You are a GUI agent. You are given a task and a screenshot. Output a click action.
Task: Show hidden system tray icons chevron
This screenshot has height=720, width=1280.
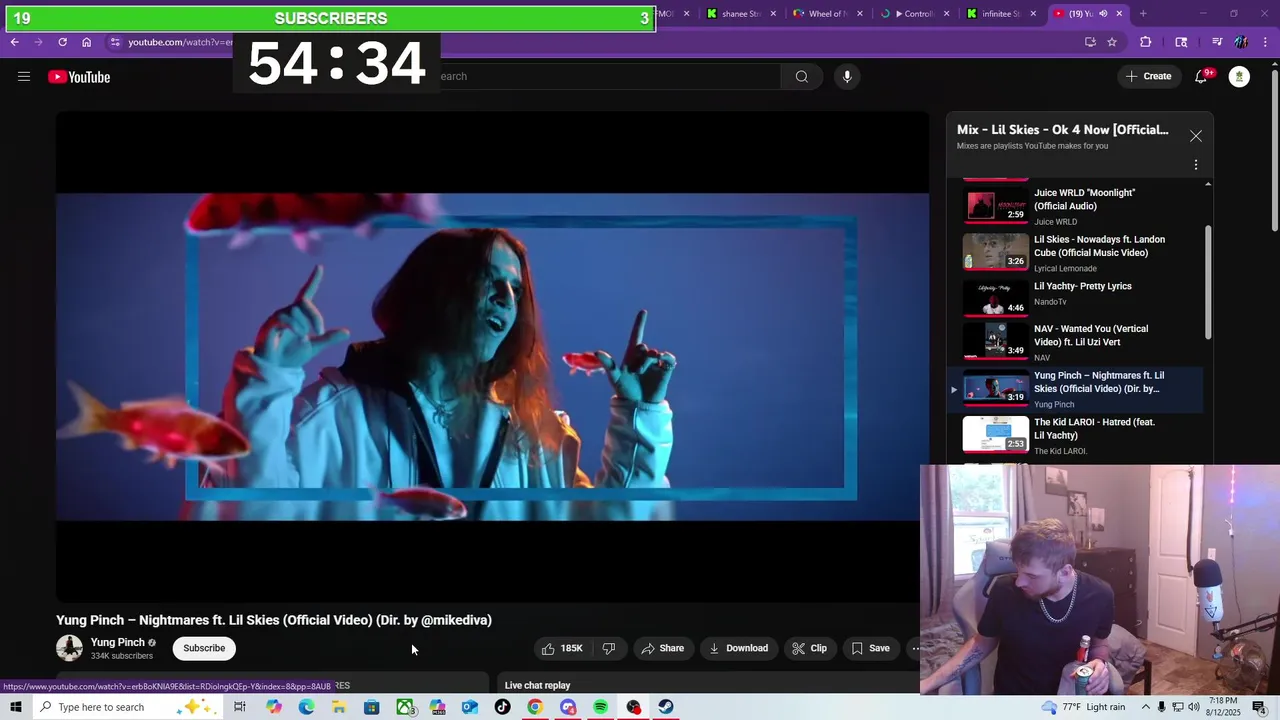pyautogui.click(x=1146, y=707)
